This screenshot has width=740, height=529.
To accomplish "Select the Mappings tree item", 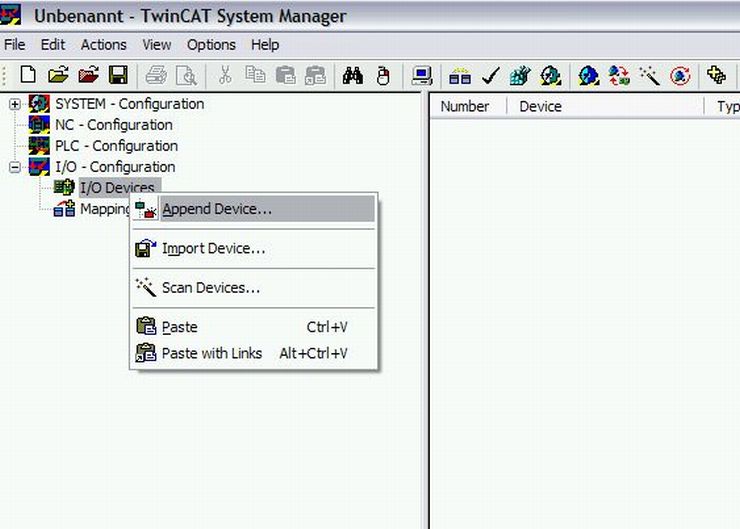I will (105, 208).
